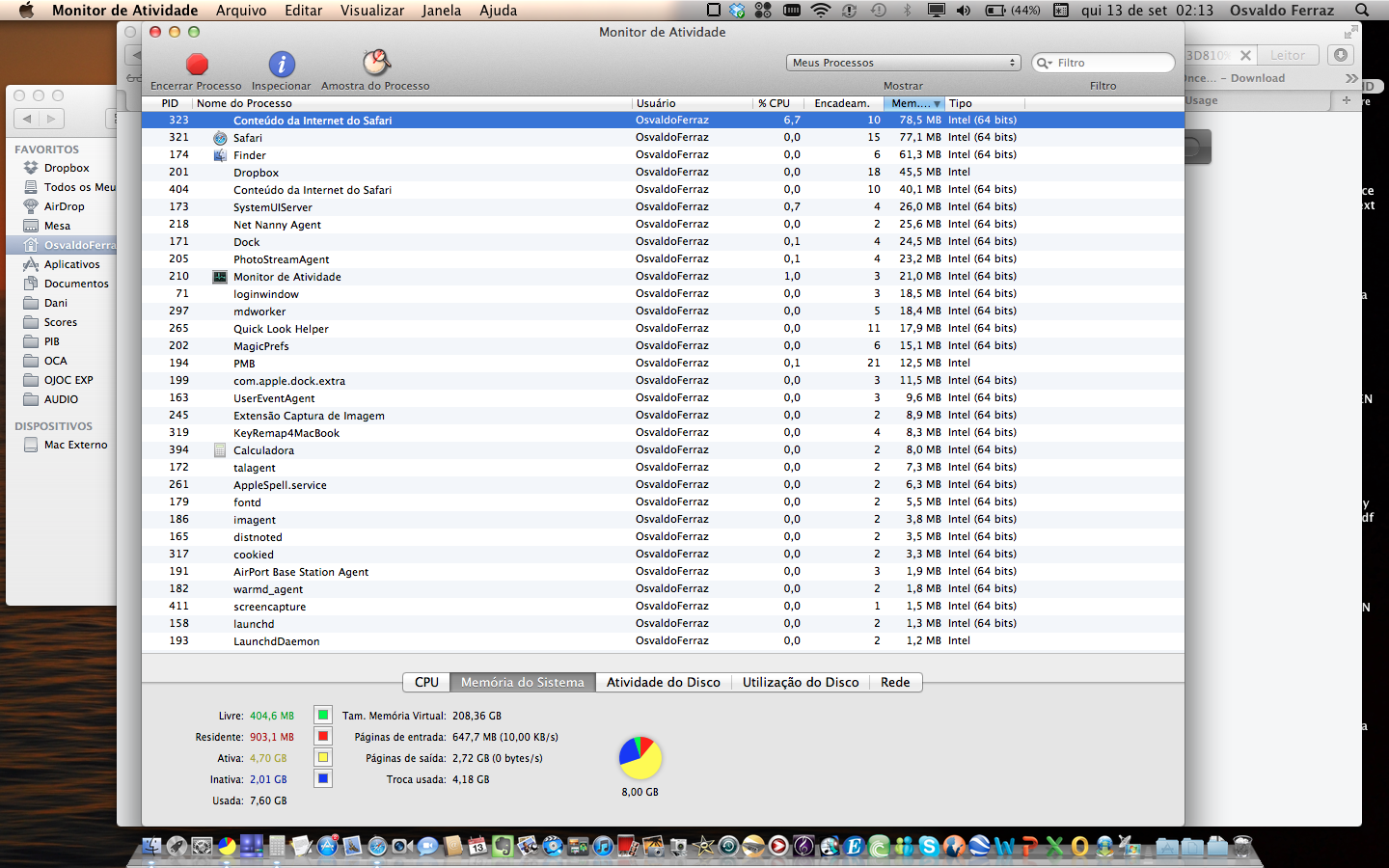Add a new Safari tab with the plus button

click(x=1347, y=100)
